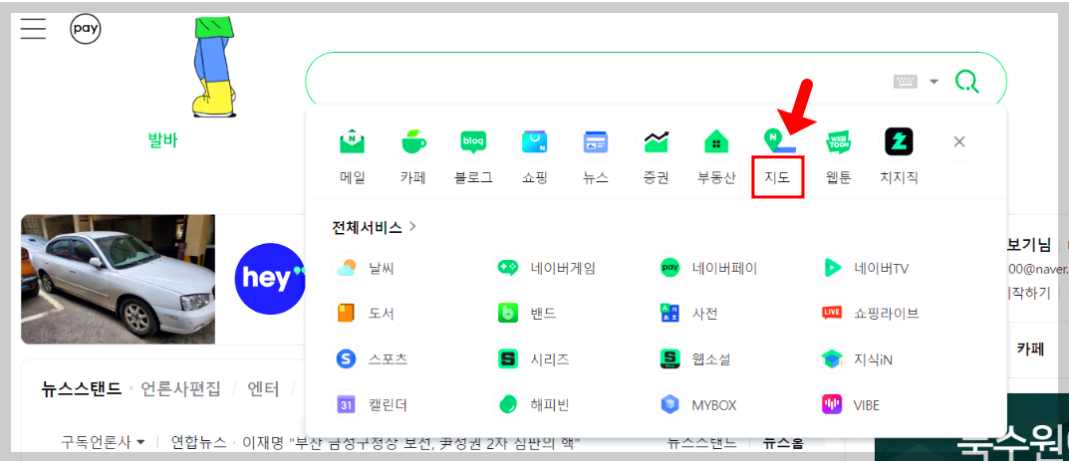Switch to the 뉴스스탠드 link beside 뉴스홈

coord(702,443)
